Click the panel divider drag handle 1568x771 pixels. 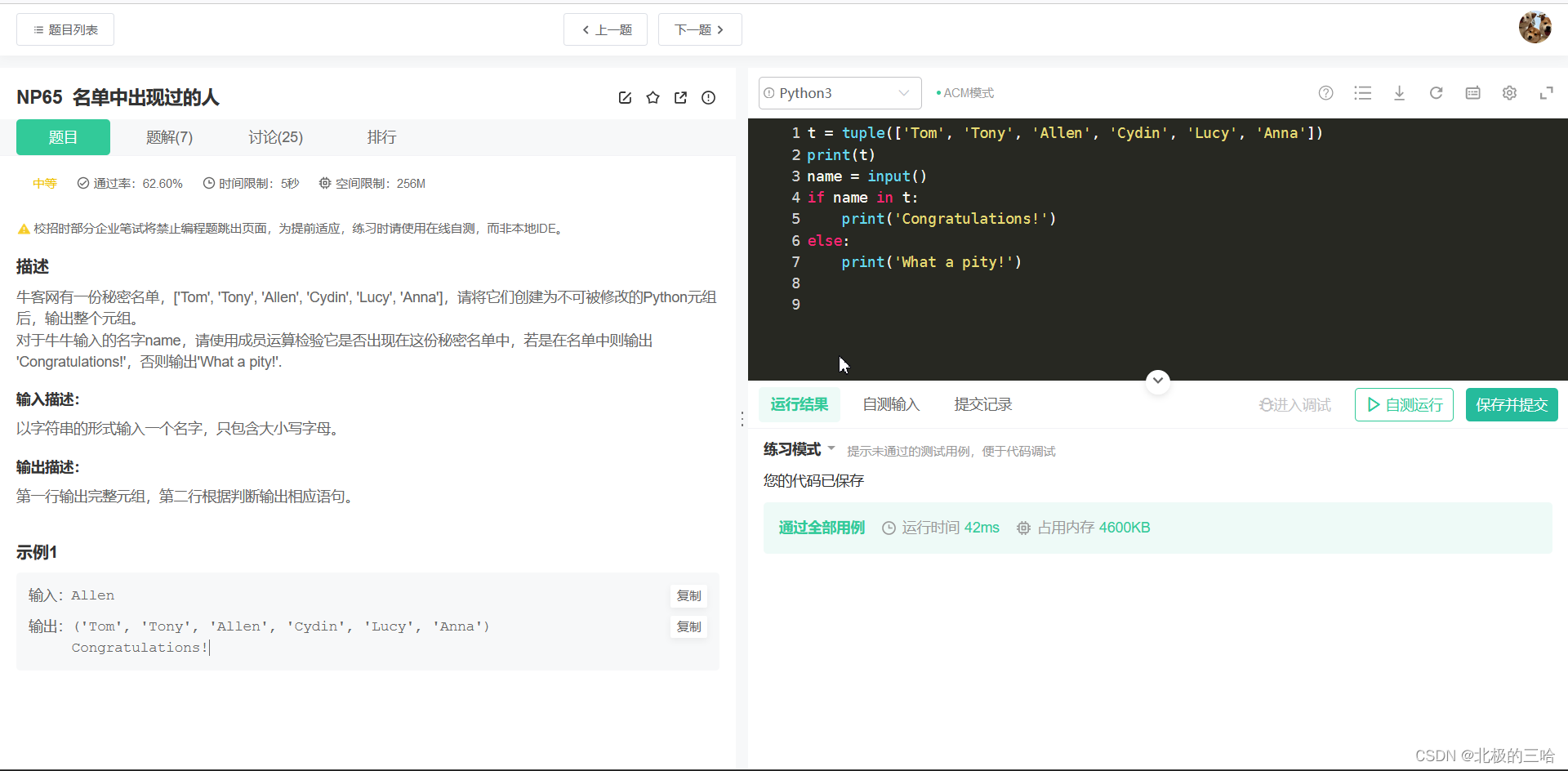coord(742,419)
